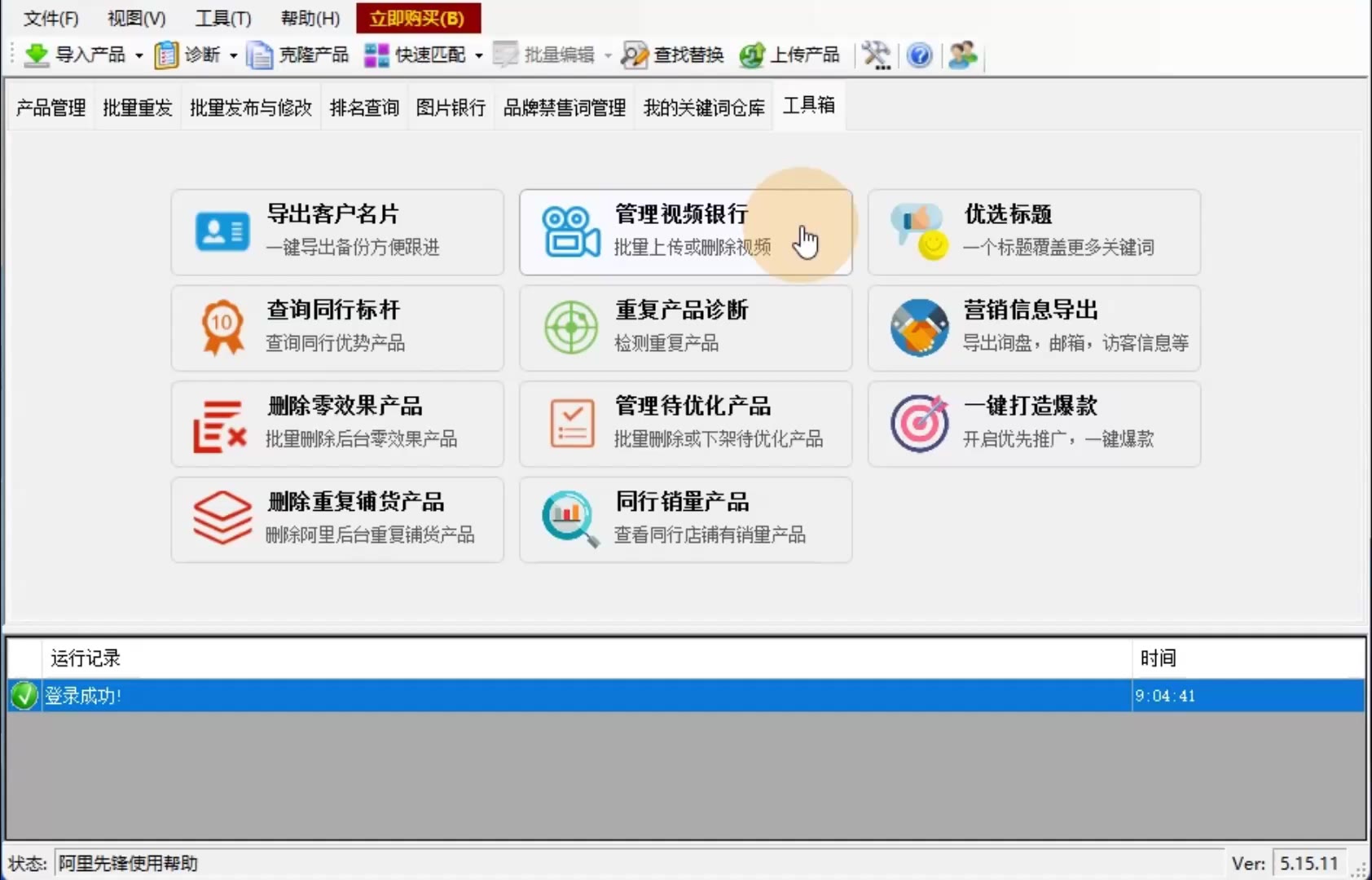Open the 一键打造爆款 tool title
The width and height of the screenshot is (1372, 880).
click(1031, 406)
